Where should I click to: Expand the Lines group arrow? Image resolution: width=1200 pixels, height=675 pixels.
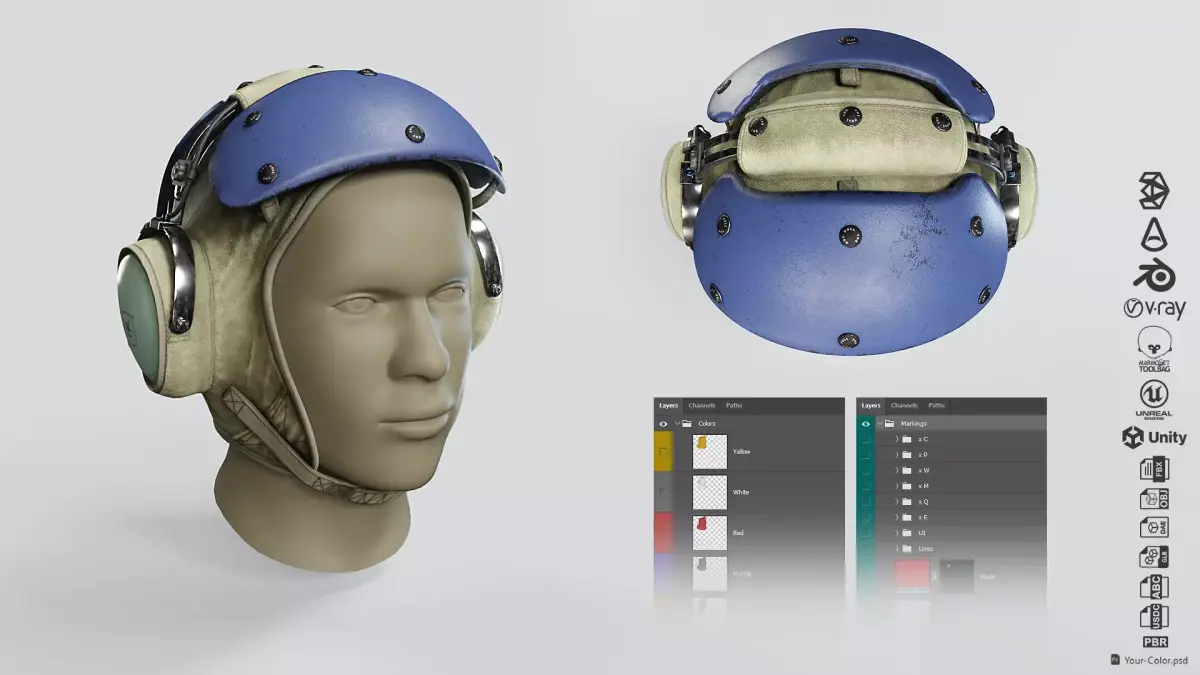pos(897,548)
